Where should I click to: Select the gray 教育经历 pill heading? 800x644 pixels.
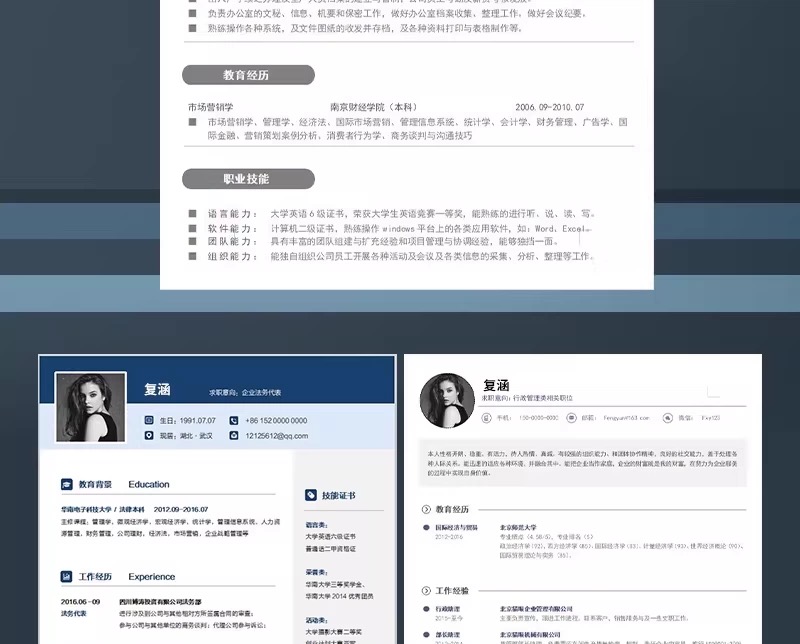point(248,75)
